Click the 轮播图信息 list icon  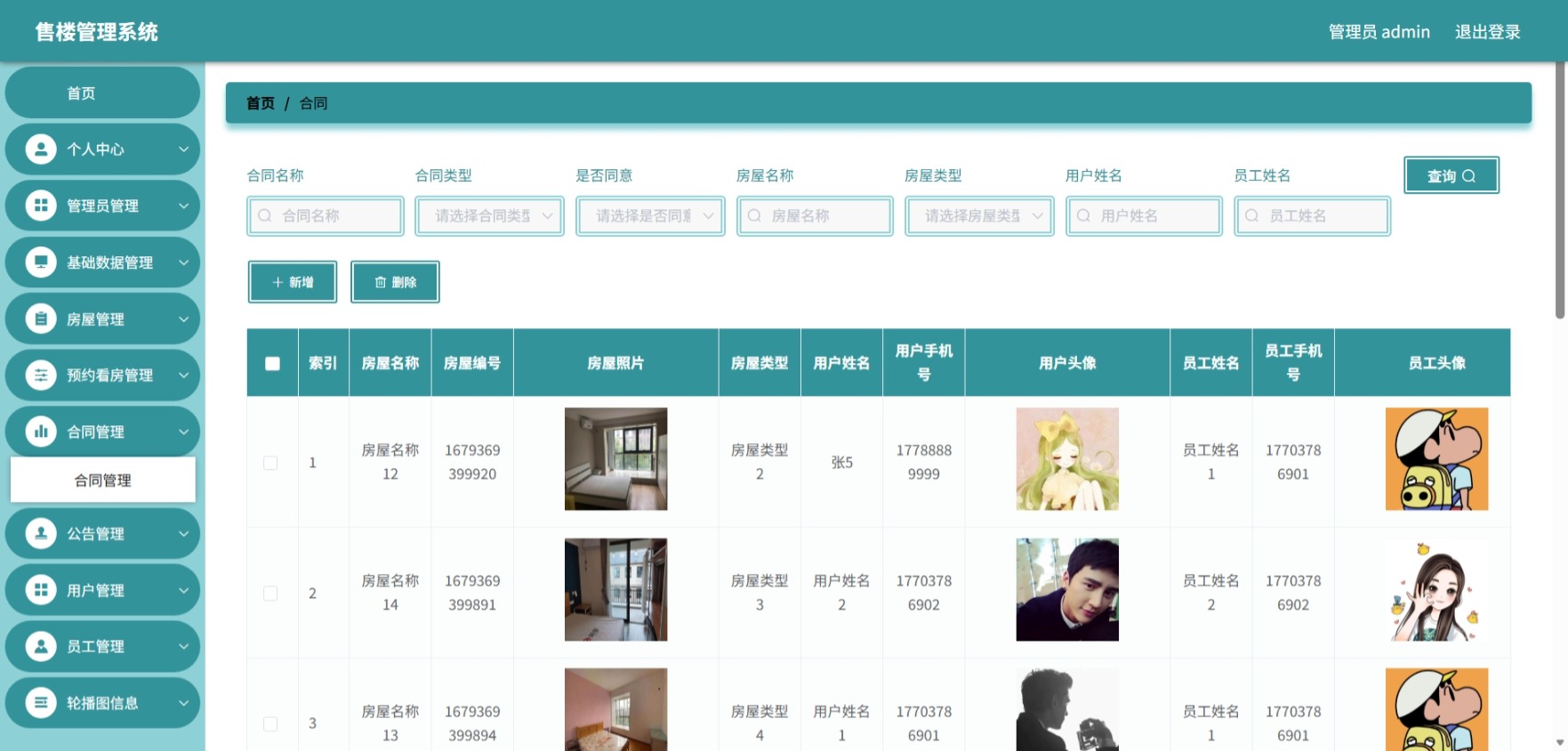pos(41,703)
